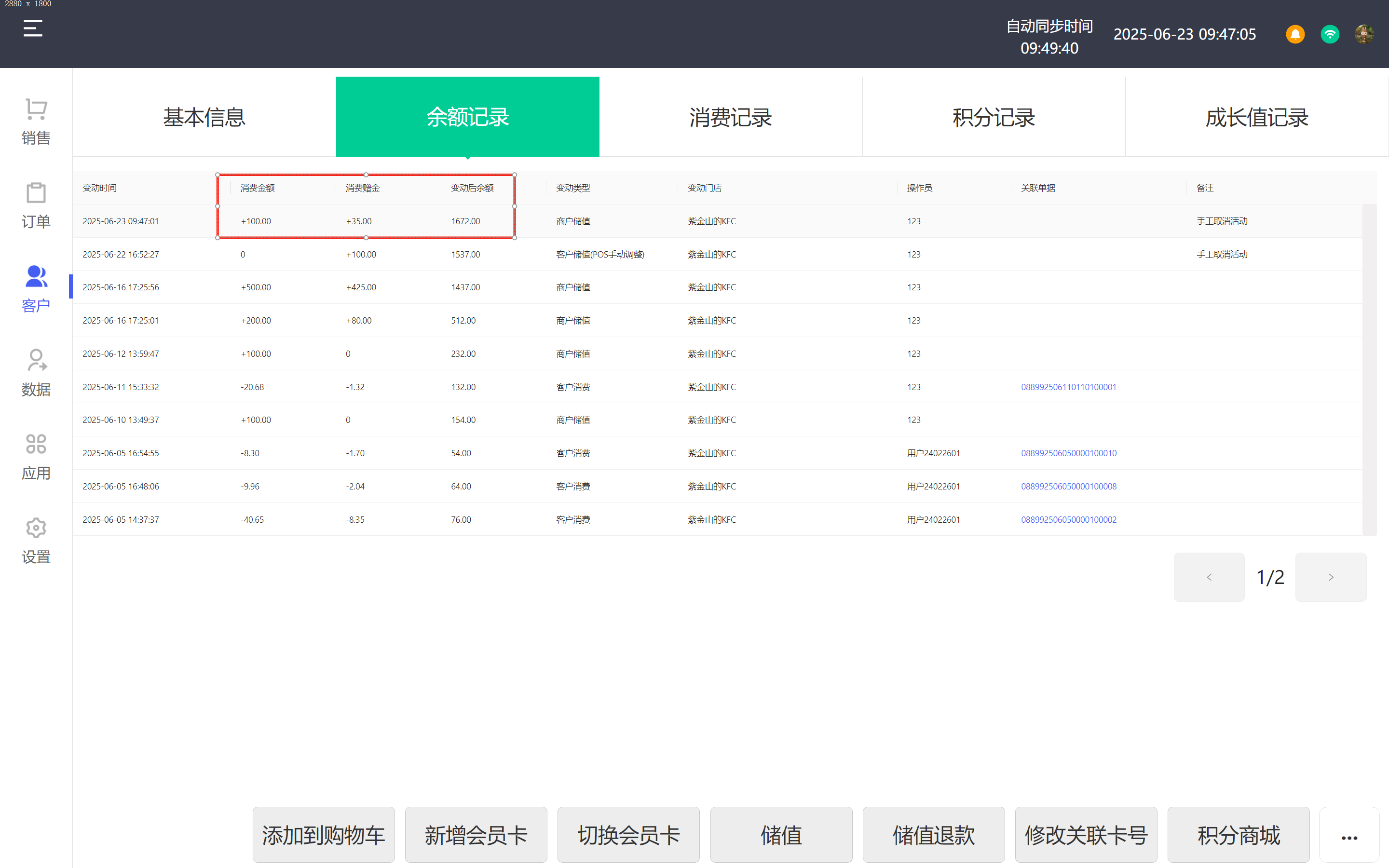Click the 操作员 column header

coord(920,188)
